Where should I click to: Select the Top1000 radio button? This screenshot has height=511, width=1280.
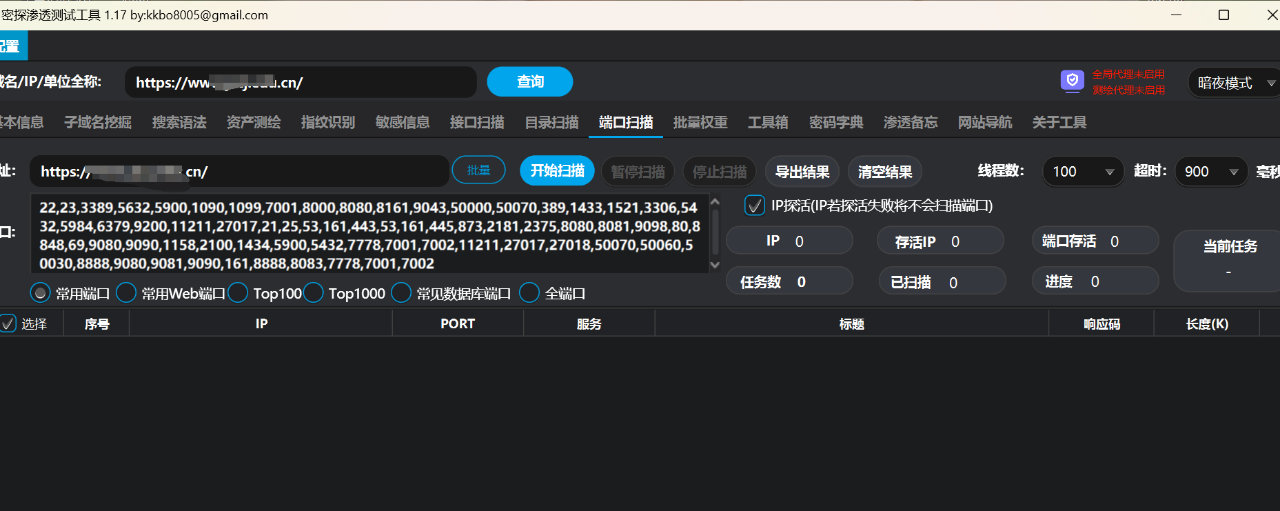point(313,293)
